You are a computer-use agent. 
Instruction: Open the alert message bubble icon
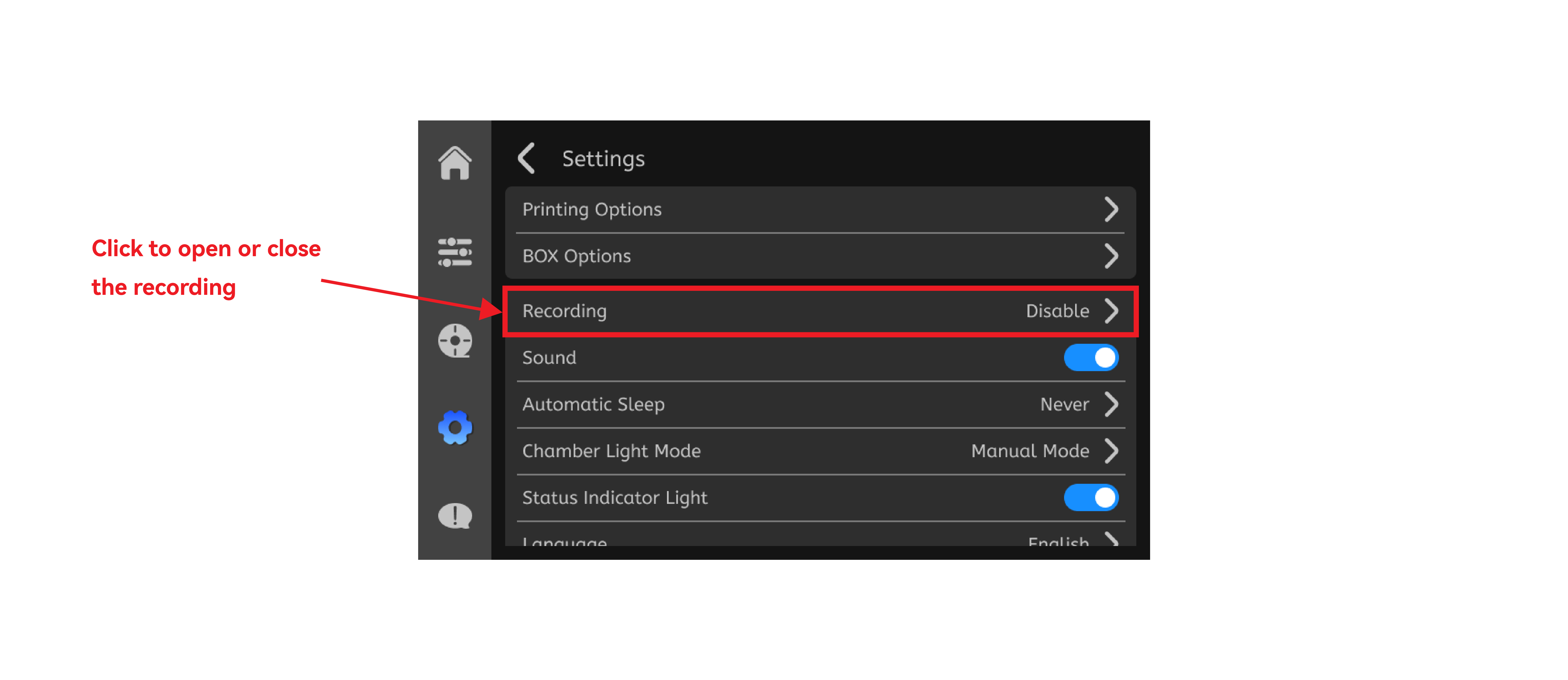(x=455, y=516)
